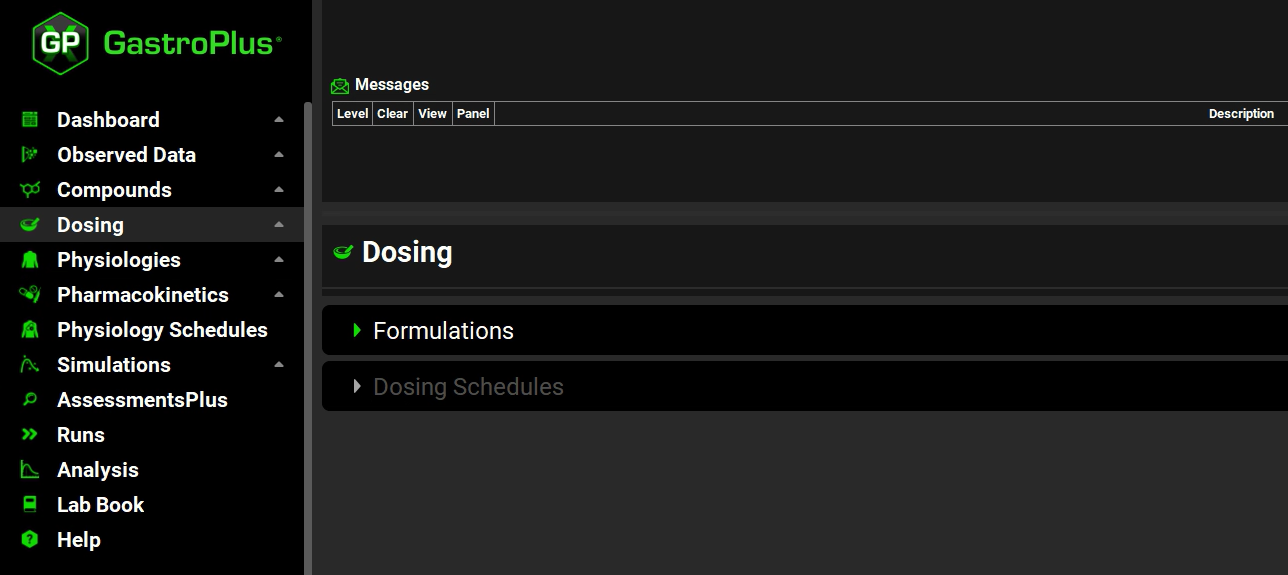Open the Runs menu item

[81, 435]
